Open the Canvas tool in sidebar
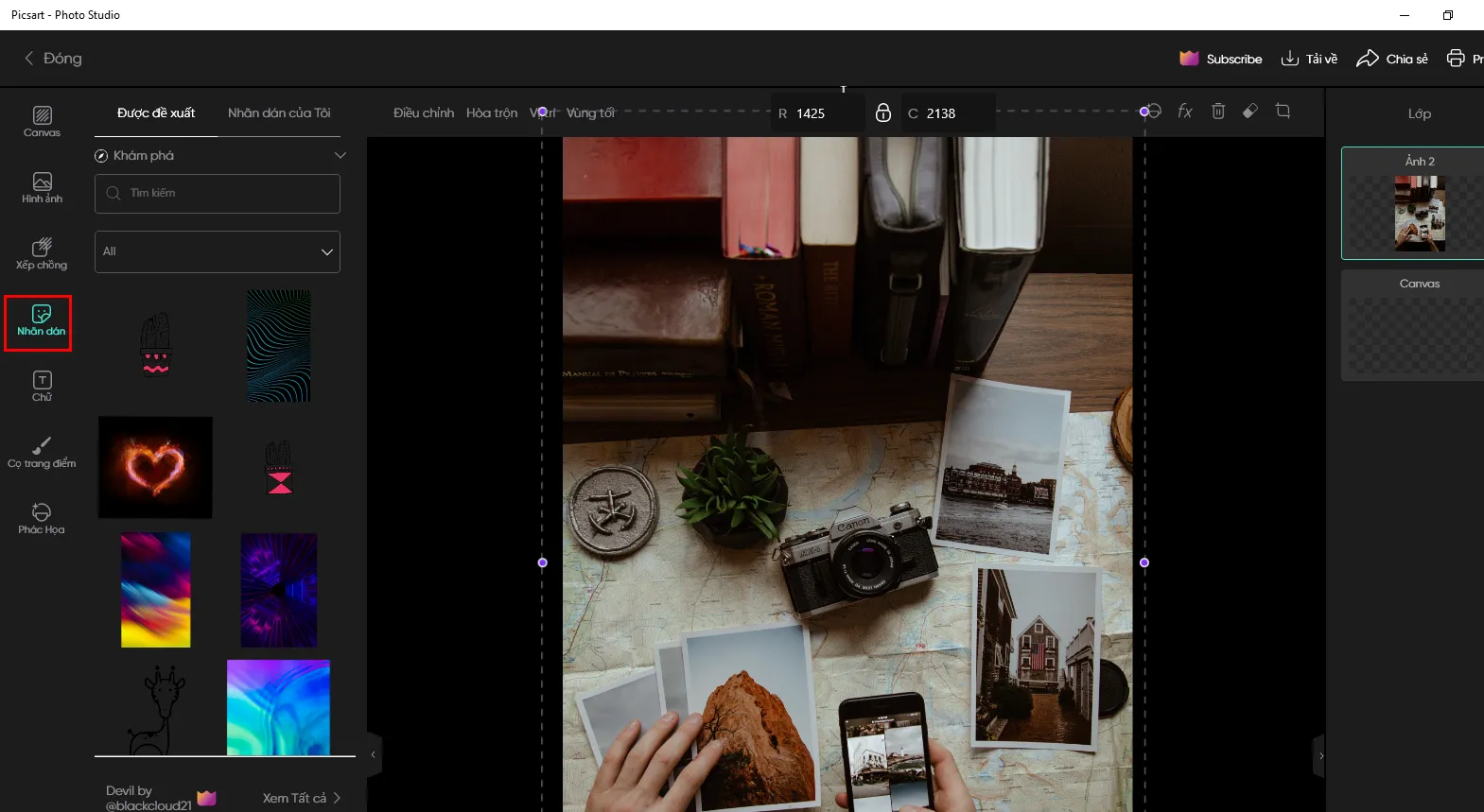The width and height of the screenshot is (1484, 812). coord(42,122)
